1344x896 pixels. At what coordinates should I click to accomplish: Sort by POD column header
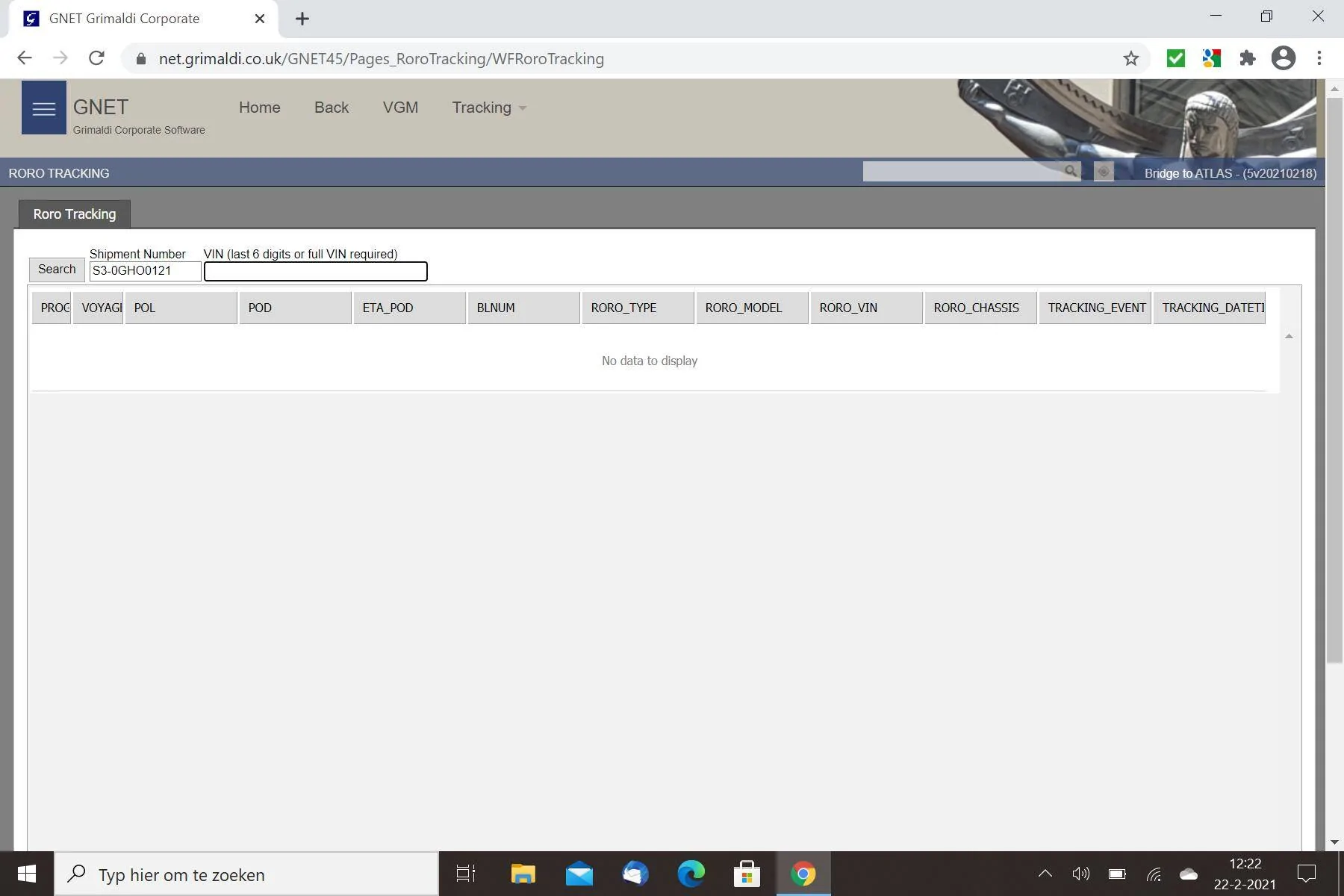tap(296, 308)
